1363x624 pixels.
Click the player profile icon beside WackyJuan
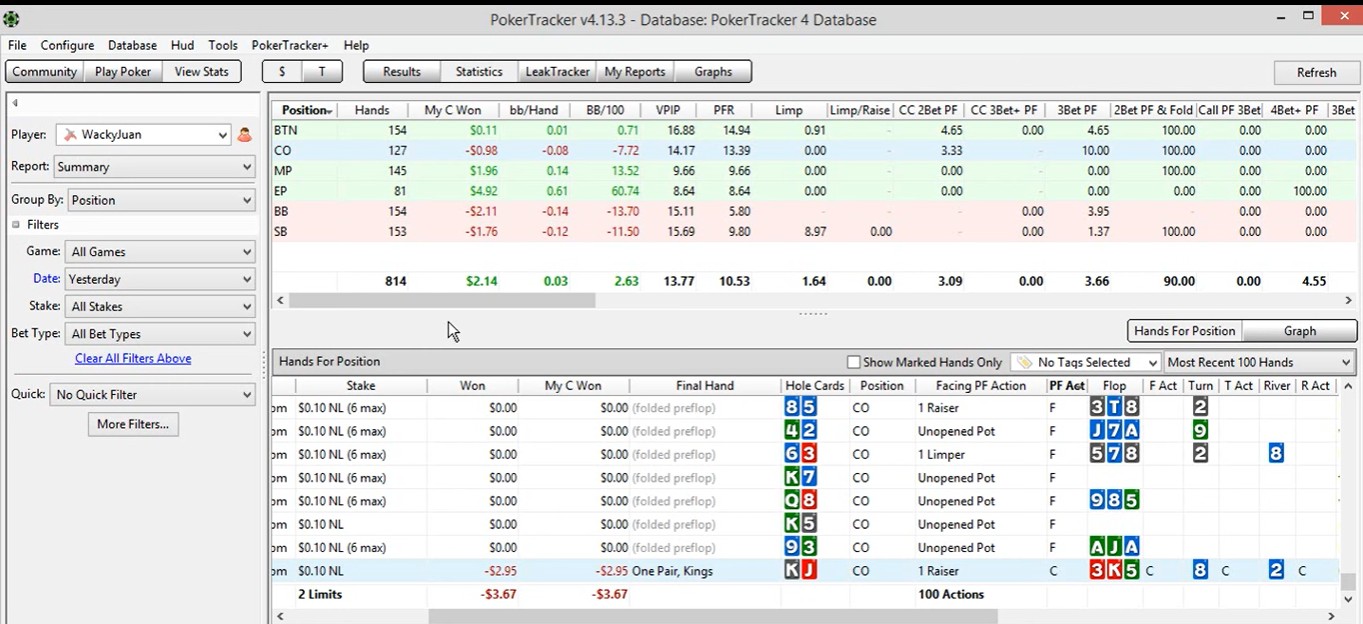pyautogui.click(x=245, y=135)
